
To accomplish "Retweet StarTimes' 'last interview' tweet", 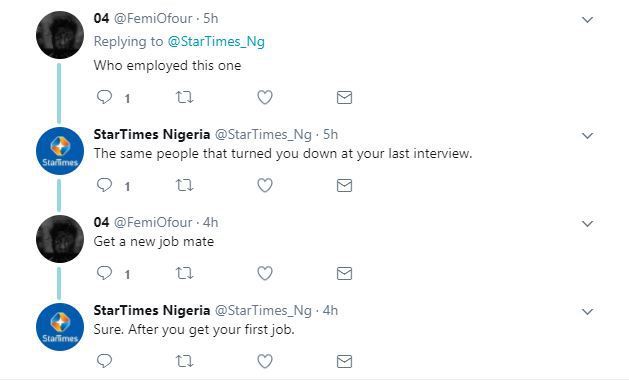I will [185, 185].
